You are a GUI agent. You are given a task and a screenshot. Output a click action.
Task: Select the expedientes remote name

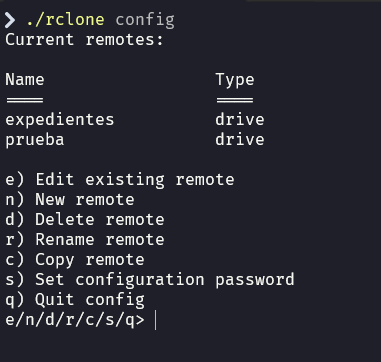pyautogui.click(x=60, y=120)
